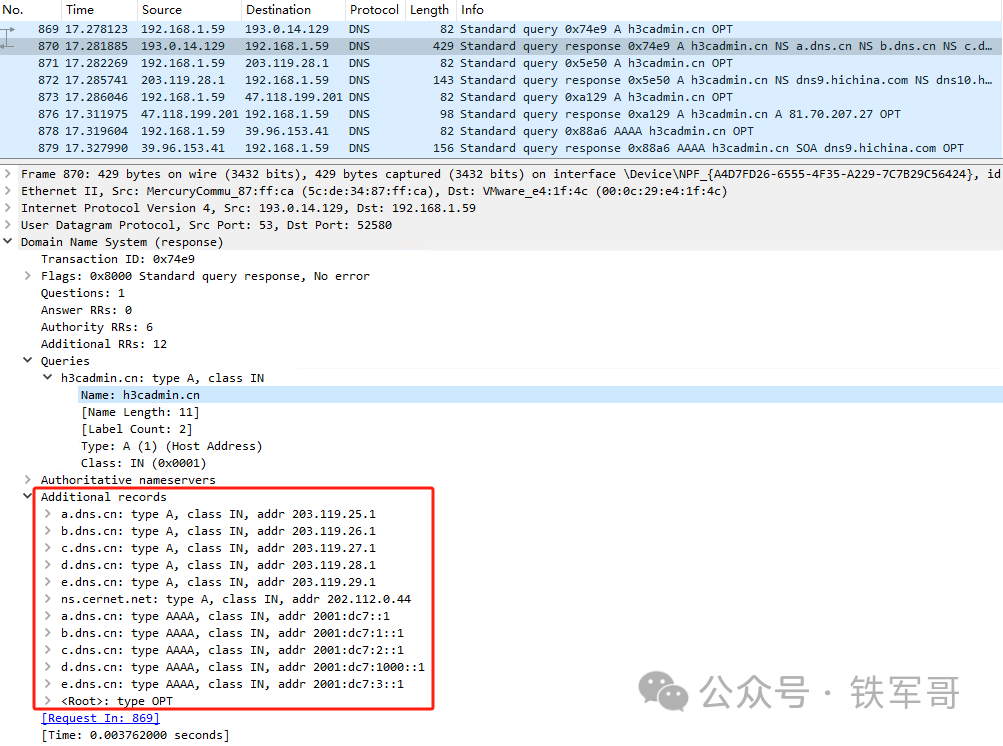
Task: Expand d.dns.cn type A record 203.119.28.1
Action: tap(47, 564)
